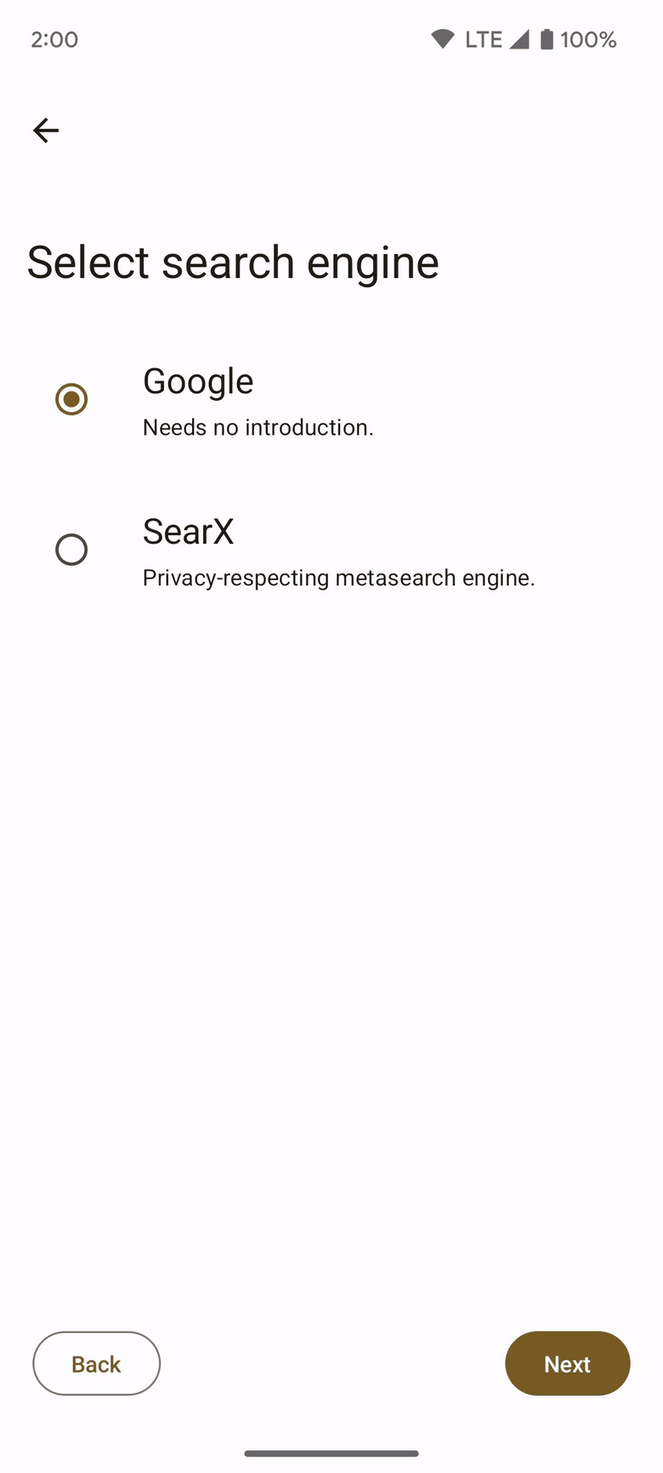Tap the word 'search' in the heading
Viewport: 663px width, 1473px height.
tap(228, 263)
